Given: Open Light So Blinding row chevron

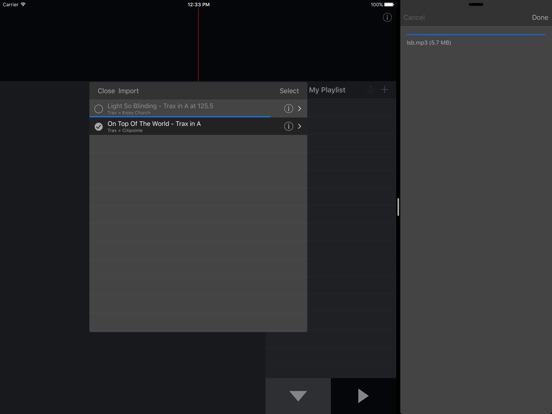Looking at the screenshot, I should [x=300, y=108].
